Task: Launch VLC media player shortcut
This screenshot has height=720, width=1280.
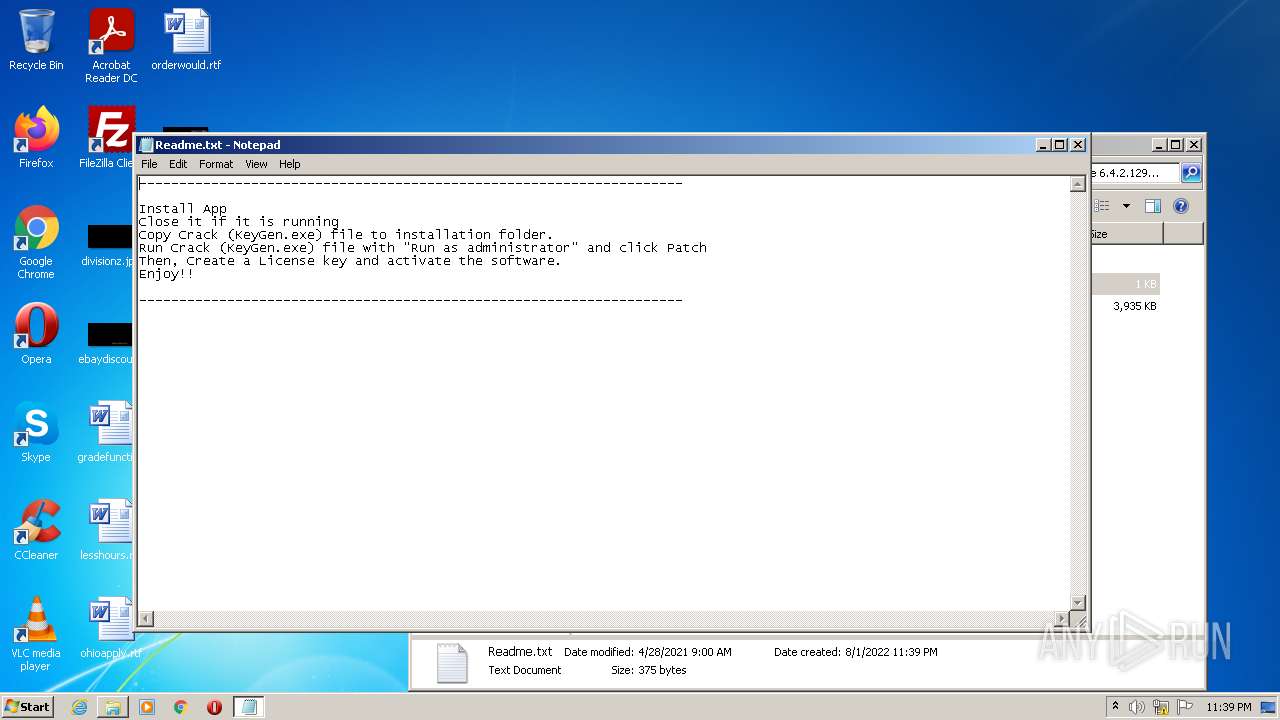Action: (x=36, y=634)
